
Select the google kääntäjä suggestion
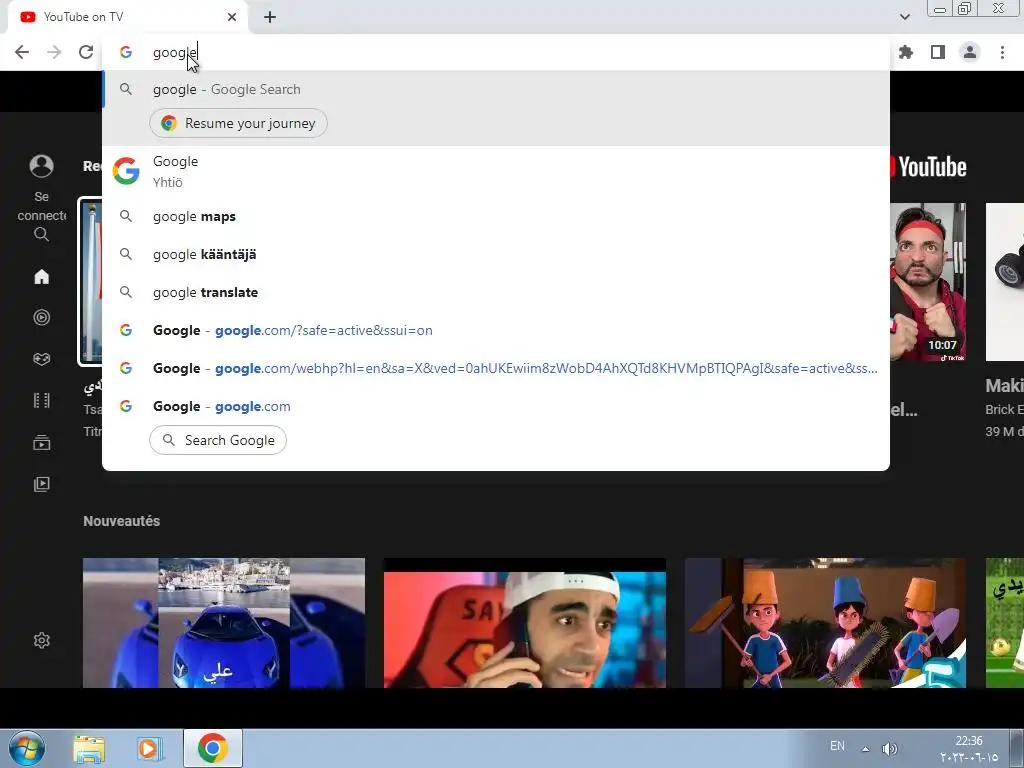pyautogui.click(x=496, y=254)
